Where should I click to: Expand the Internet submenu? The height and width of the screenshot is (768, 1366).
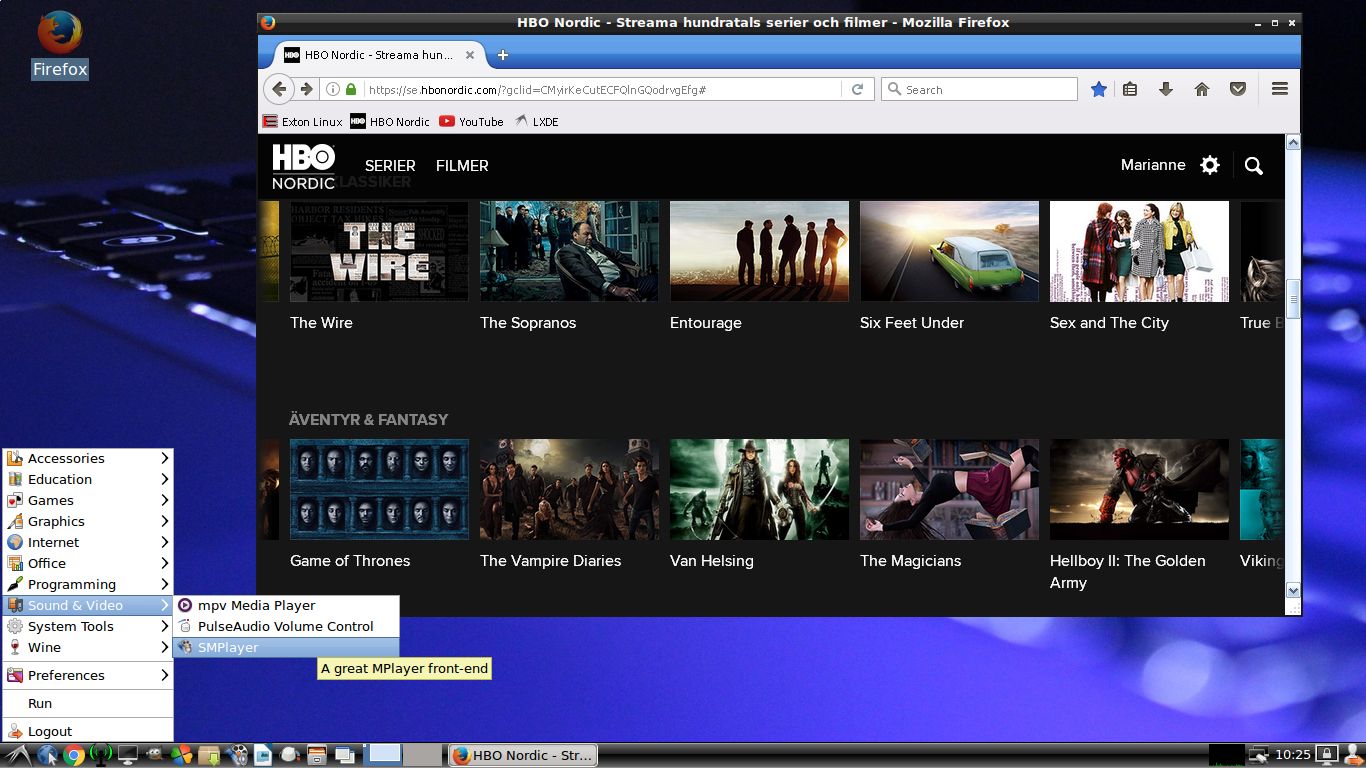click(87, 542)
